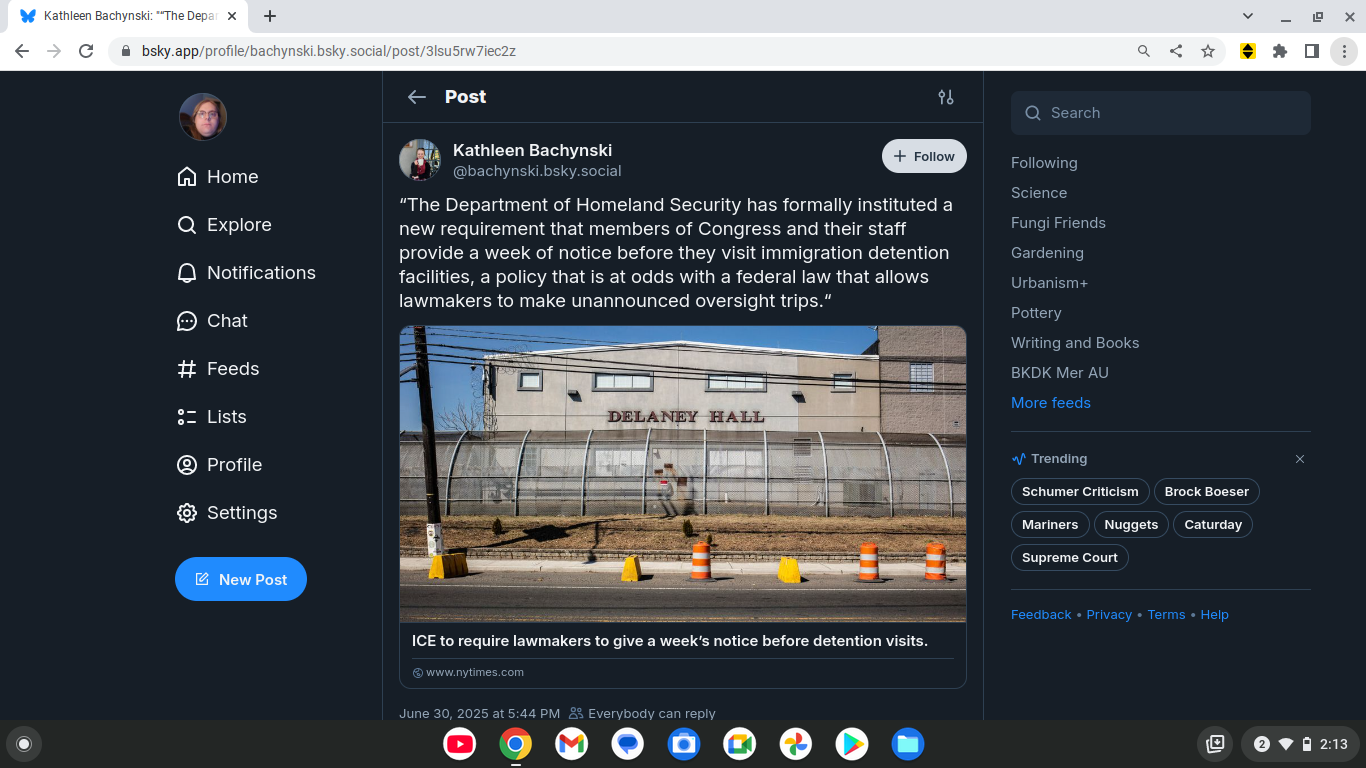This screenshot has height=768, width=1366.
Task: Open the Home feed from the sidebar
Action: click(x=217, y=177)
